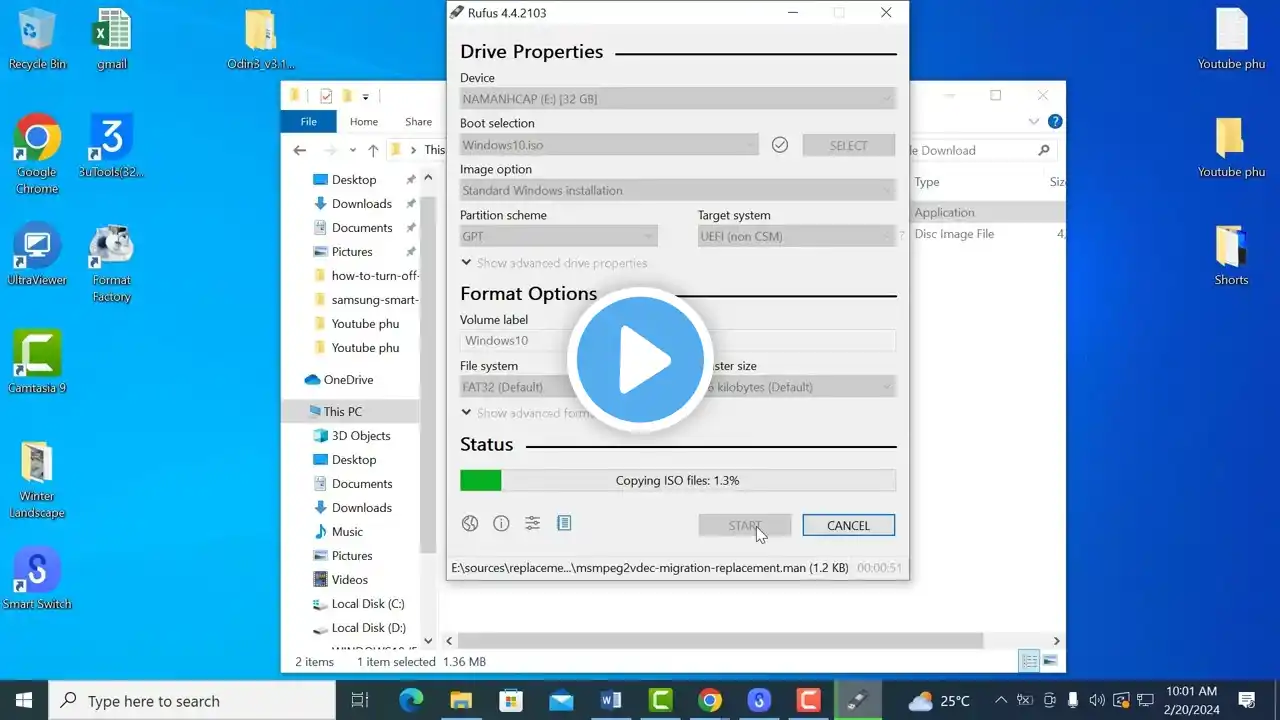Open notification center icon
This screenshot has width=1280, height=720.
pyautogui.click(x=1247, y=700)
